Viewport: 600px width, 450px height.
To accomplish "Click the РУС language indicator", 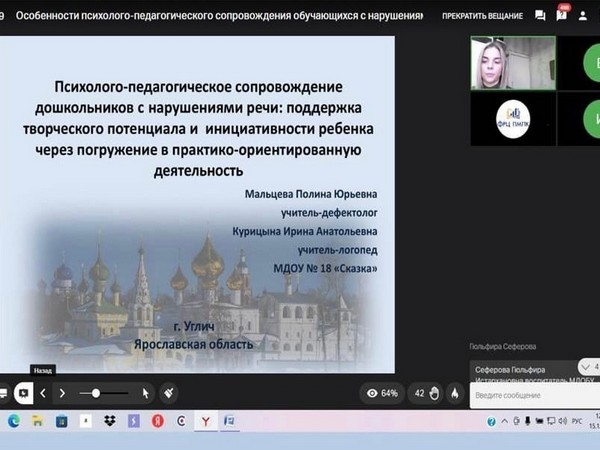I will pyautogui.click(x=577, y=421).
